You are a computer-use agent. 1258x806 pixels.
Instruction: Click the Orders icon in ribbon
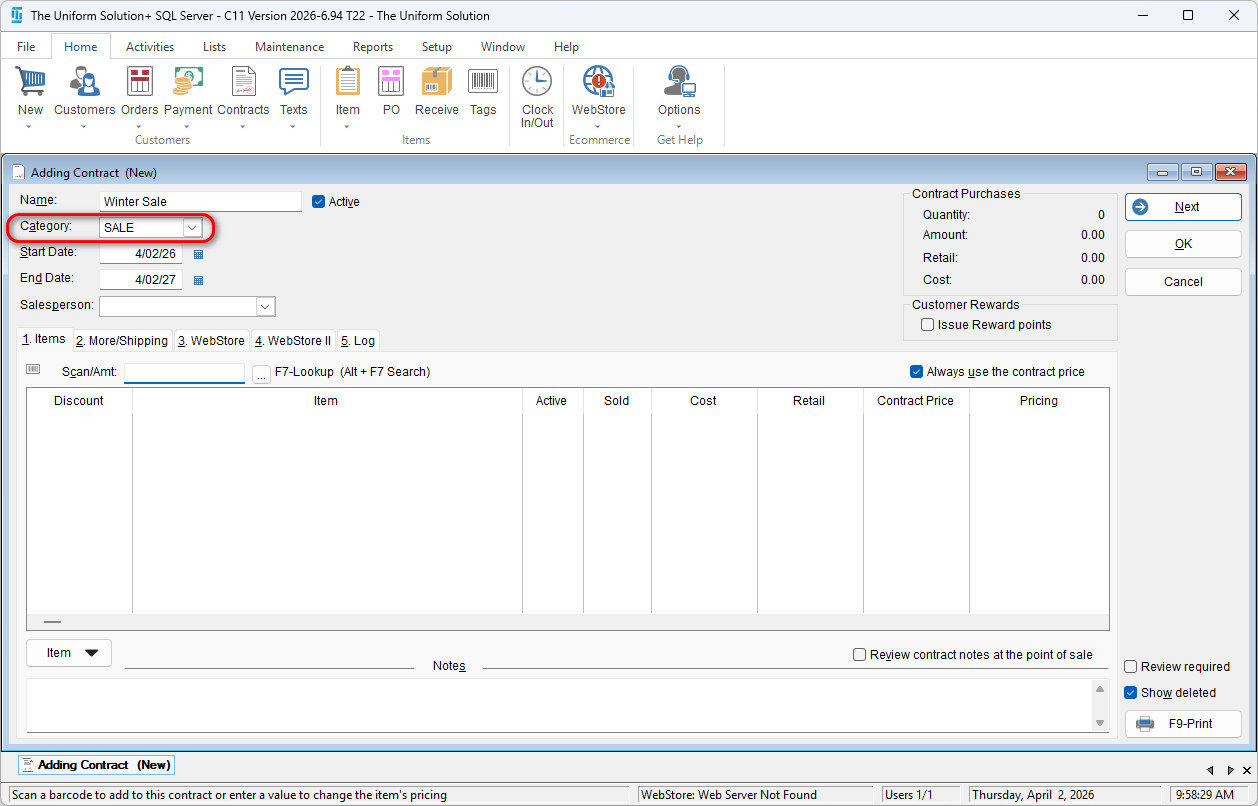(140, 83)
